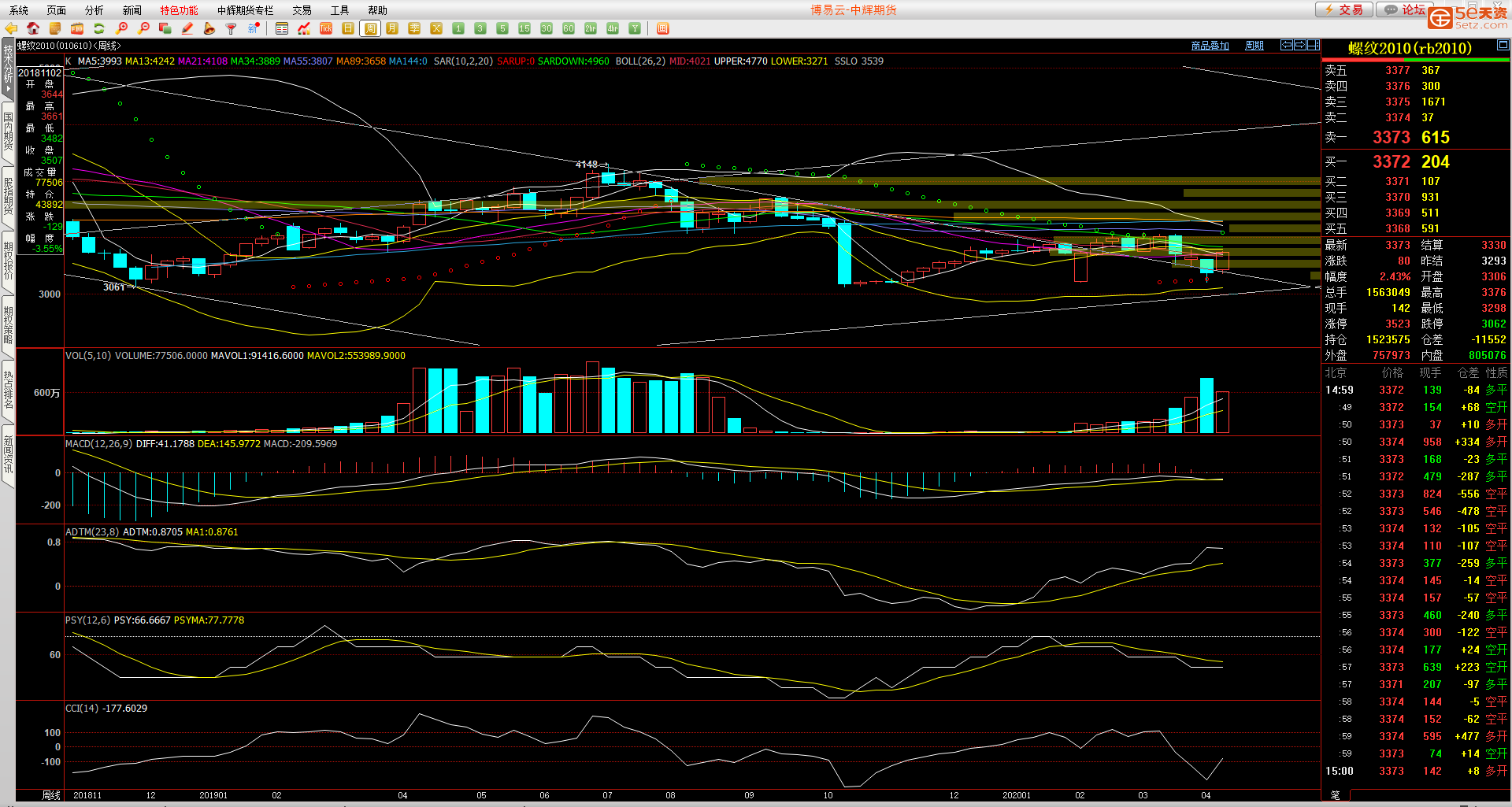
Task: Zoom in on the chart with magnifier plus
Action: 121,28
